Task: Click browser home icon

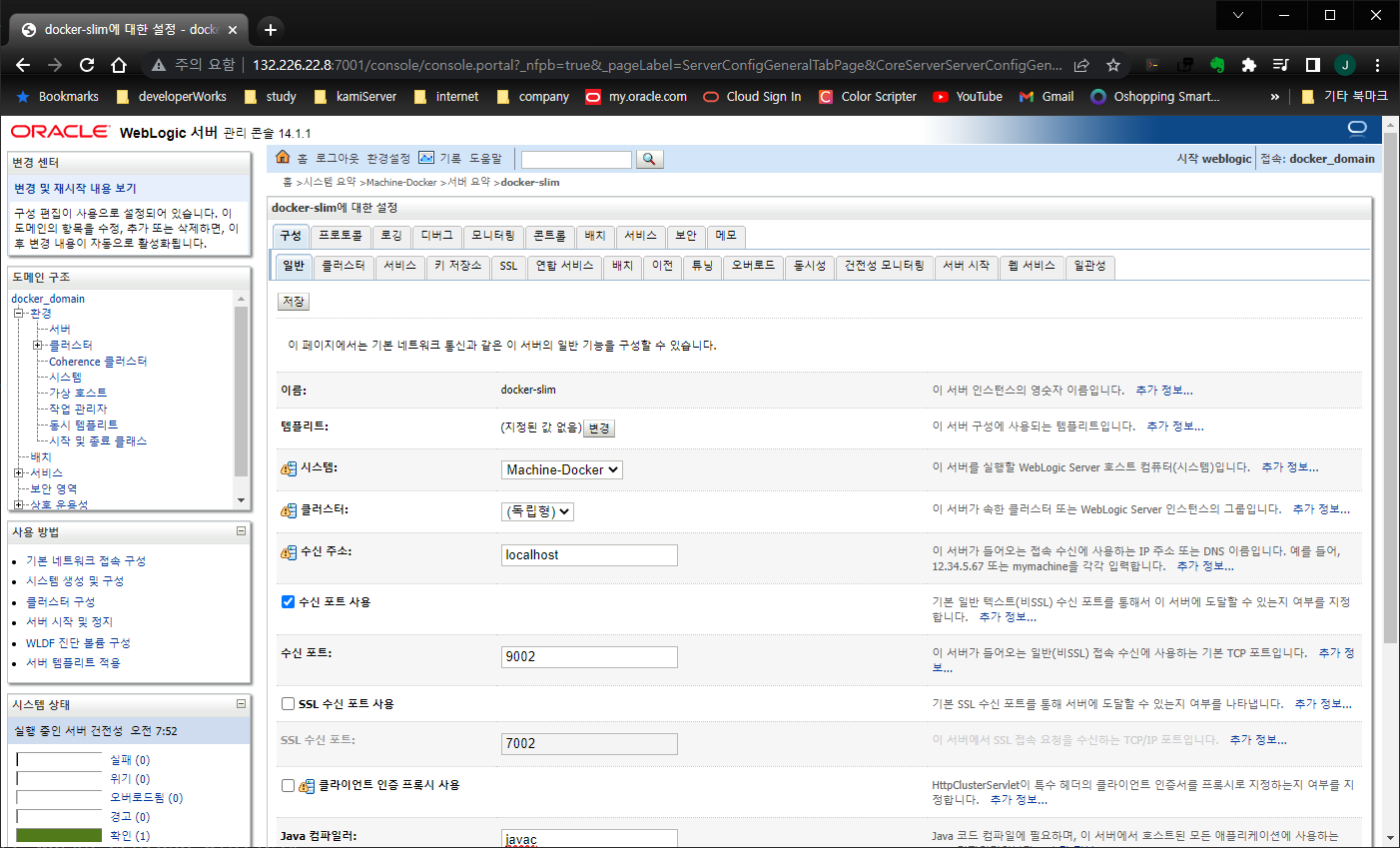Action: [119, 65]
